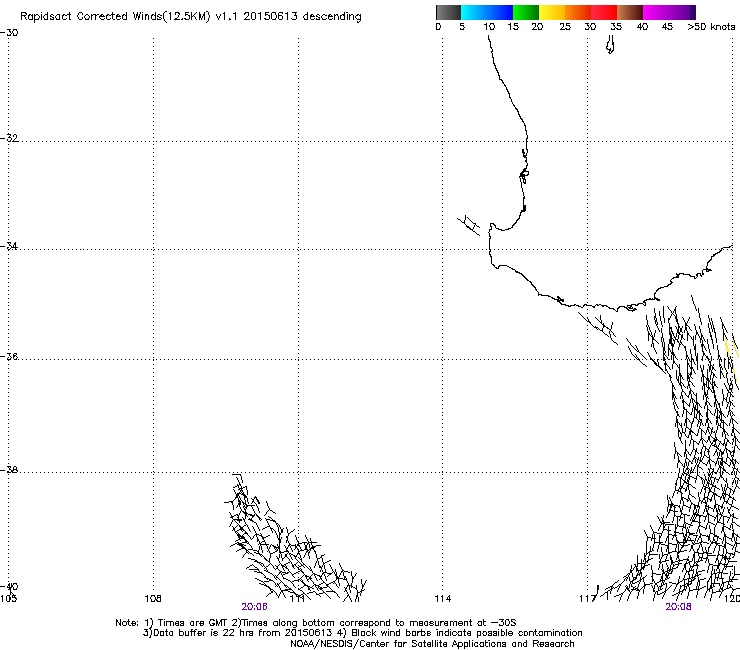Click the '-32' latitude axis label

pos(10,138)
